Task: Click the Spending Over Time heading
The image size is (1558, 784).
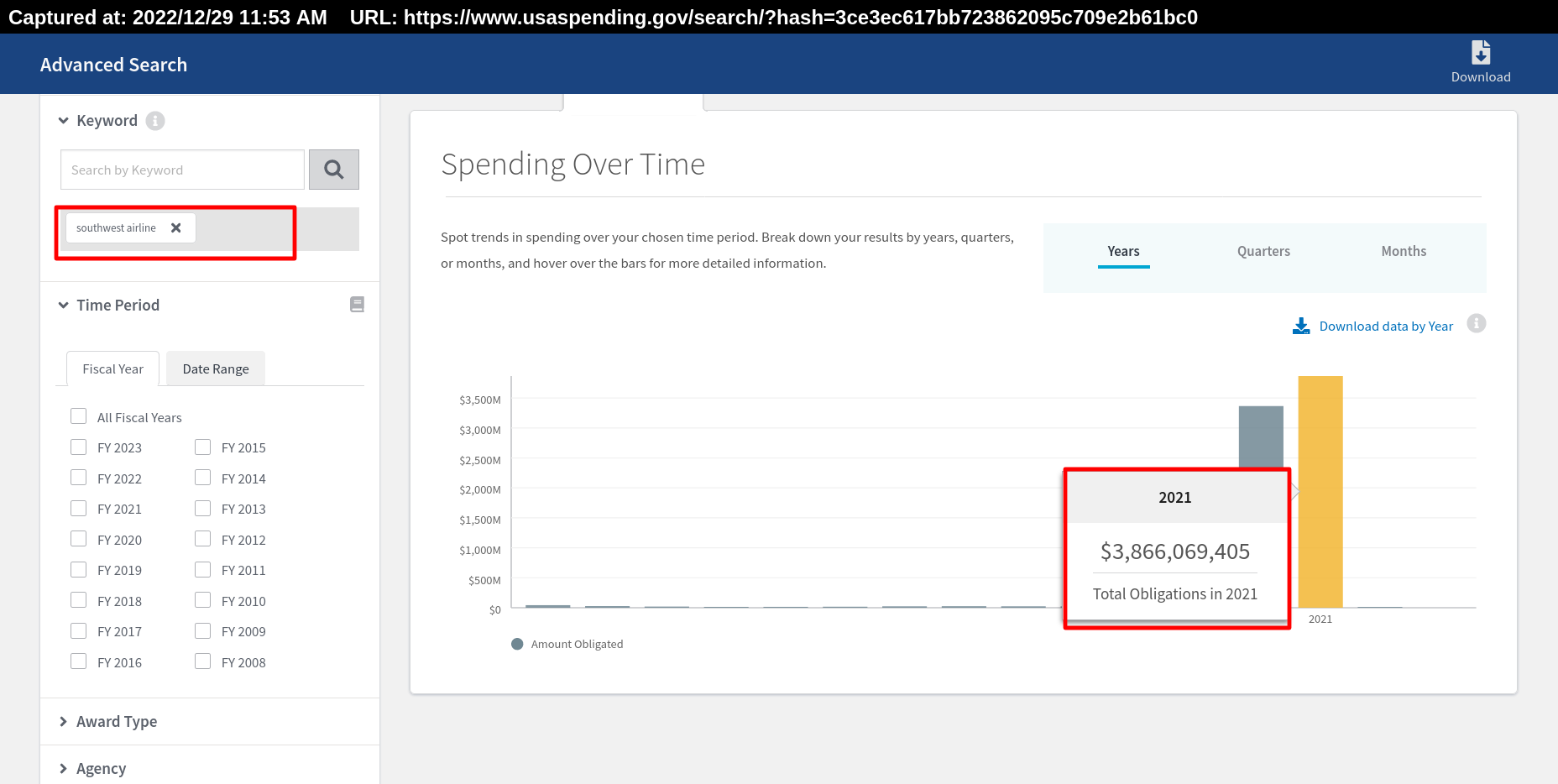Action: (x=573, y=165)
